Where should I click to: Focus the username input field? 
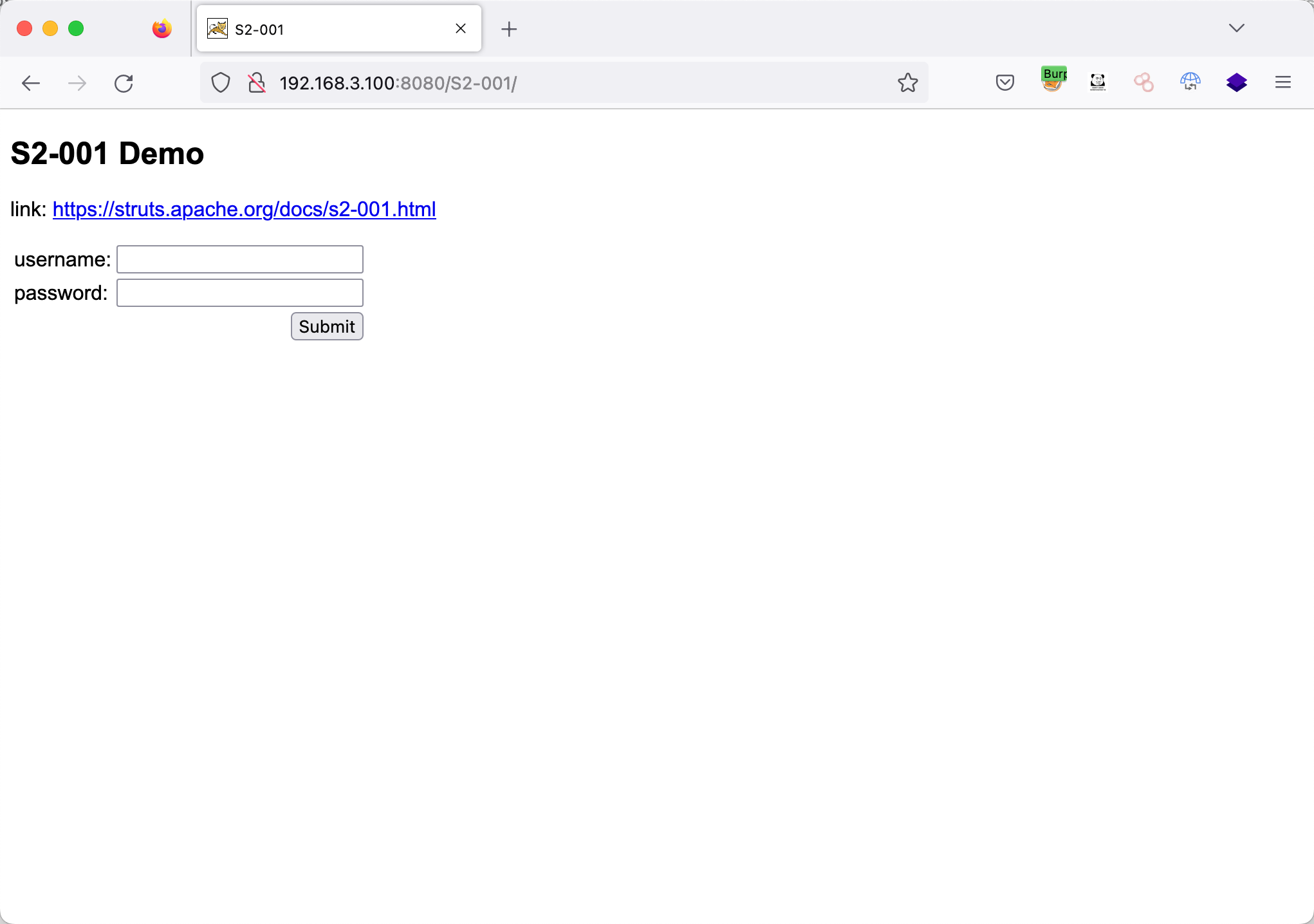(239, 259)
